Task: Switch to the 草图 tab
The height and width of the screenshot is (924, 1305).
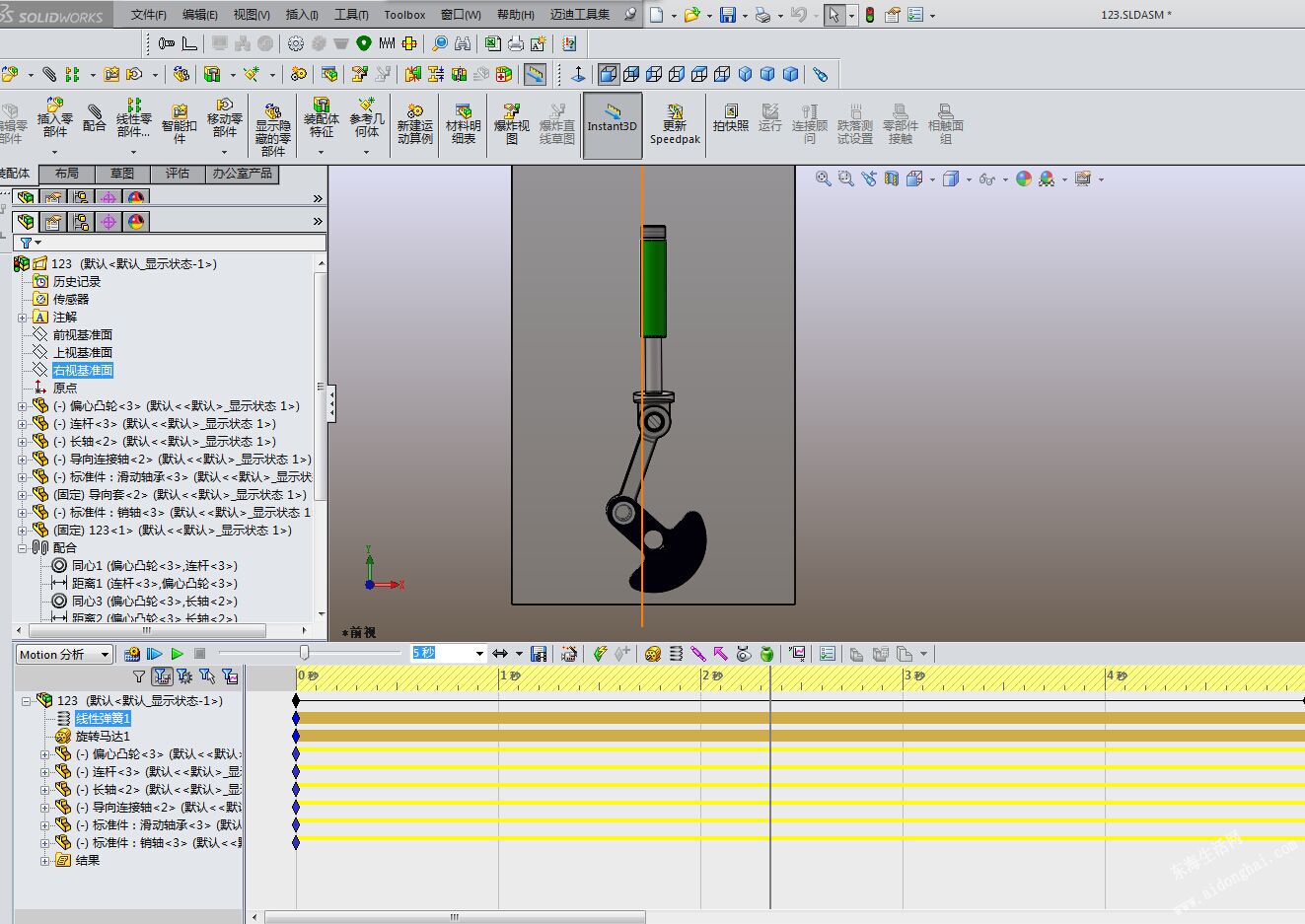Action: [x=122, y=174]
